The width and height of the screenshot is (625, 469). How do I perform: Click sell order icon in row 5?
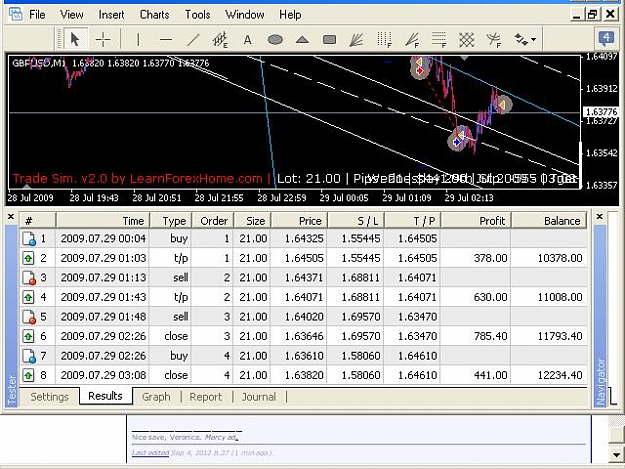click(x=29, y=317)
